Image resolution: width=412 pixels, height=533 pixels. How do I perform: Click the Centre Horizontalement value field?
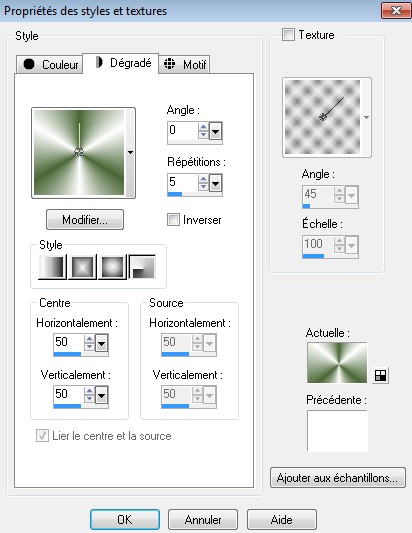pos(68,342)
